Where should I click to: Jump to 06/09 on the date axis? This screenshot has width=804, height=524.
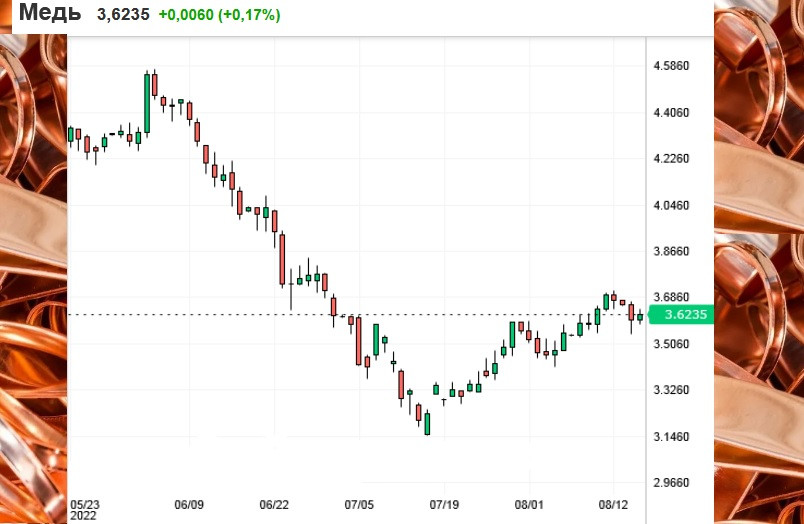point(189,506)
